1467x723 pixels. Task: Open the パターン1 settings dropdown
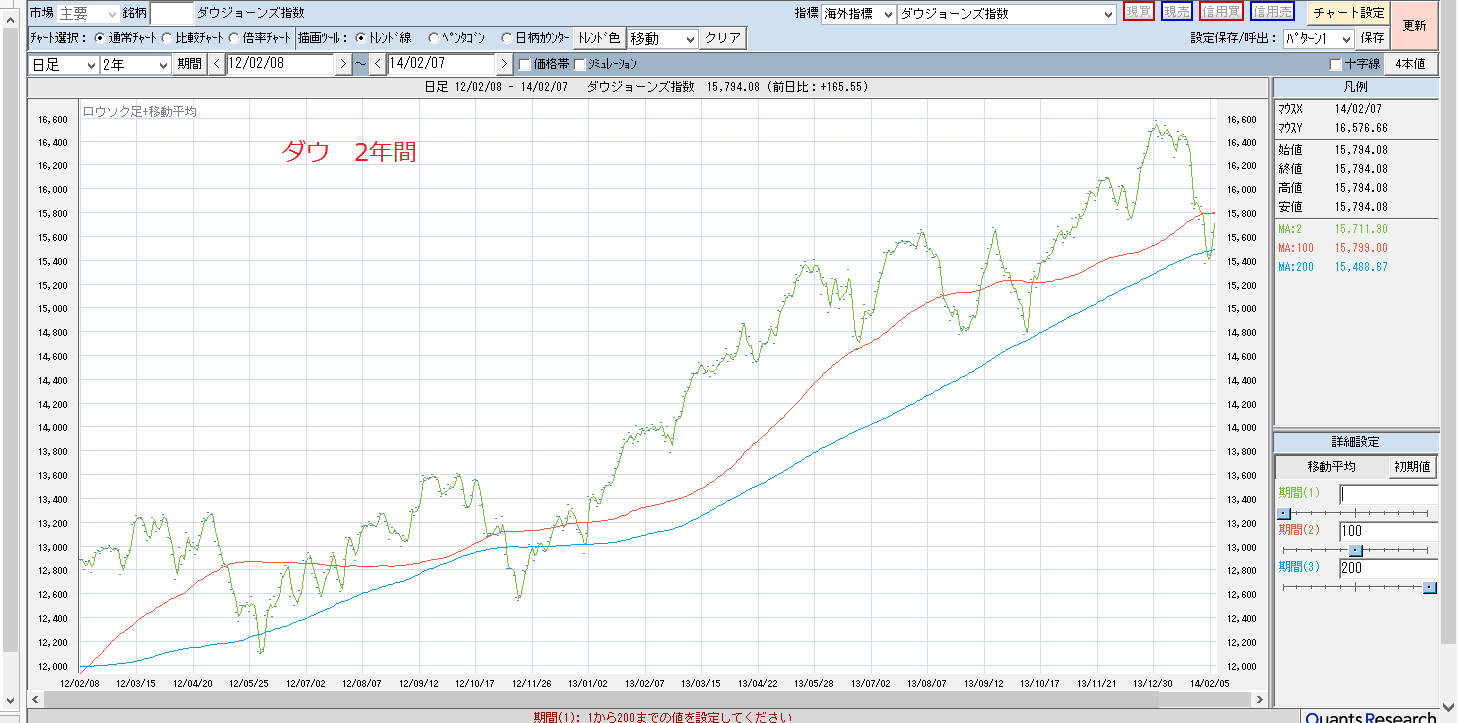tap(1318, 38)
